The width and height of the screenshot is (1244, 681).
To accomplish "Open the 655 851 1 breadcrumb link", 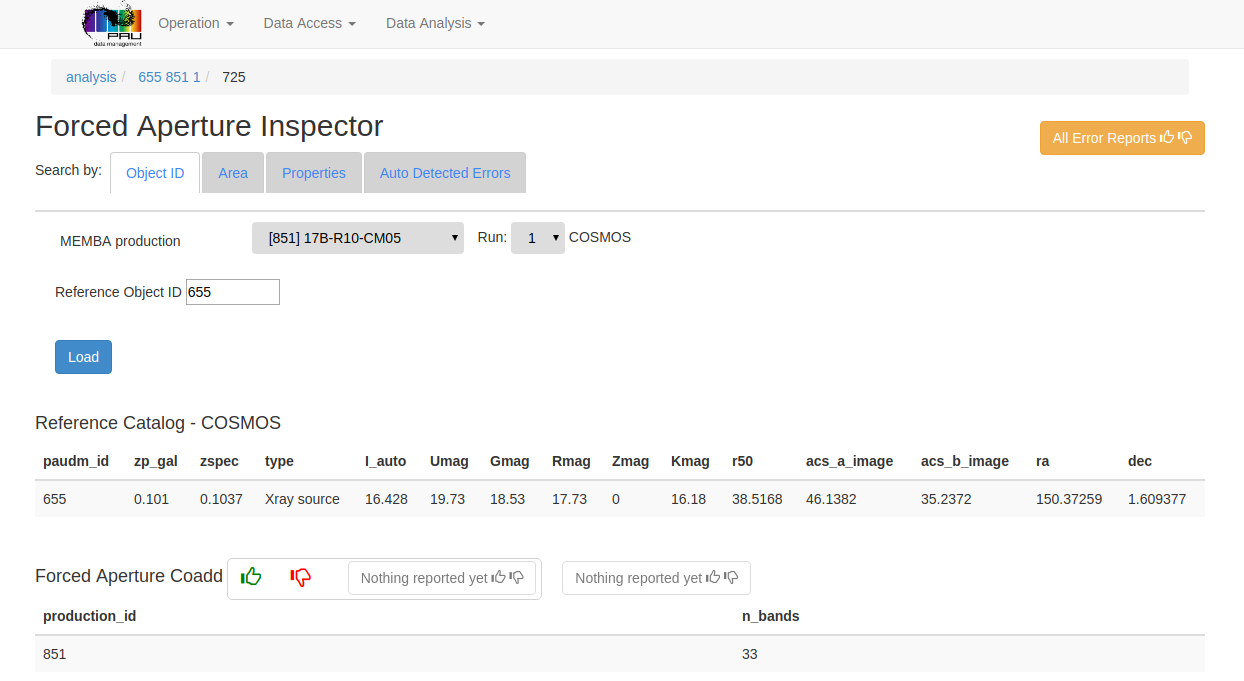I will click(x=169, y=77).
